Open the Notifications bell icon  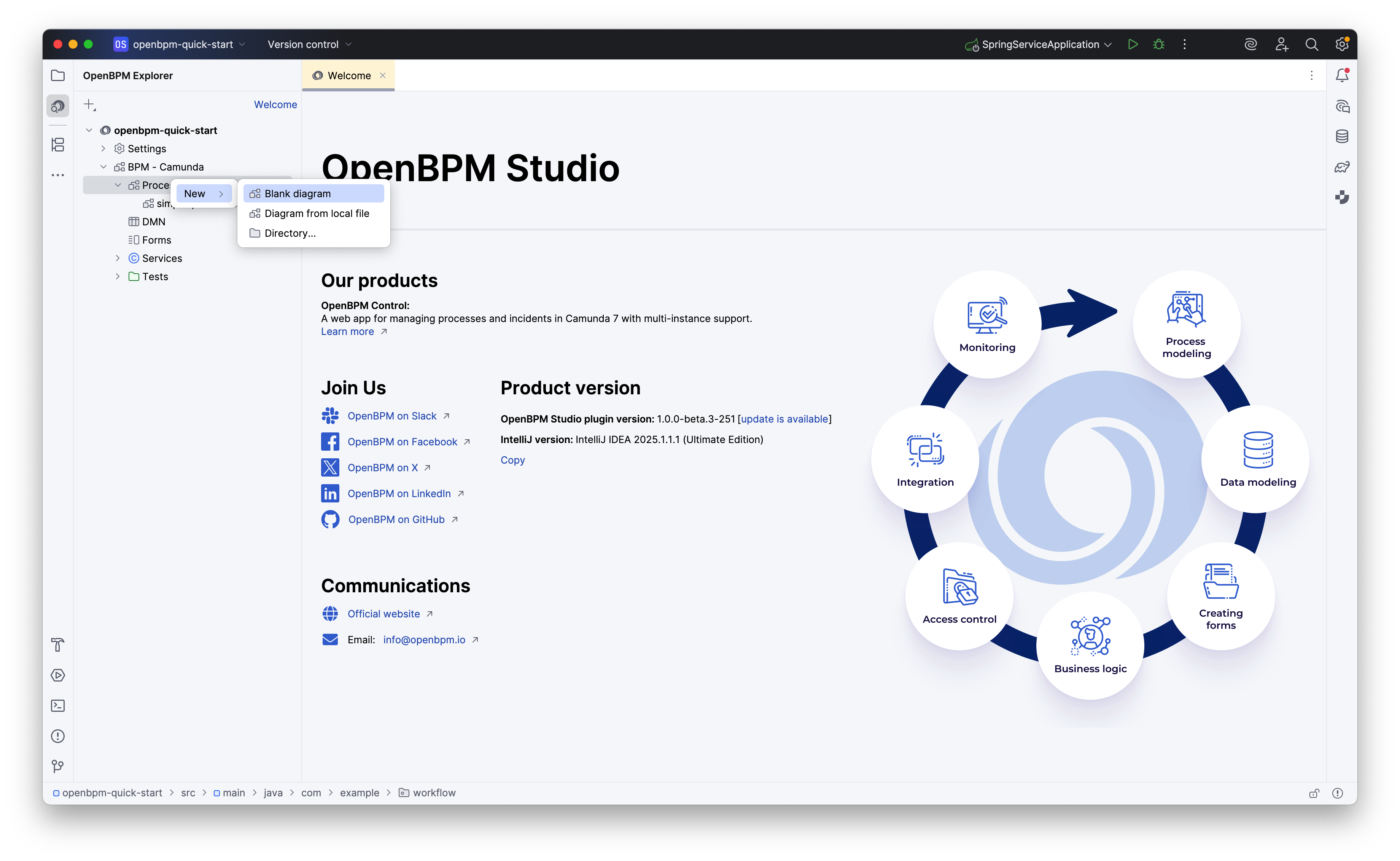pos(1342,76)
